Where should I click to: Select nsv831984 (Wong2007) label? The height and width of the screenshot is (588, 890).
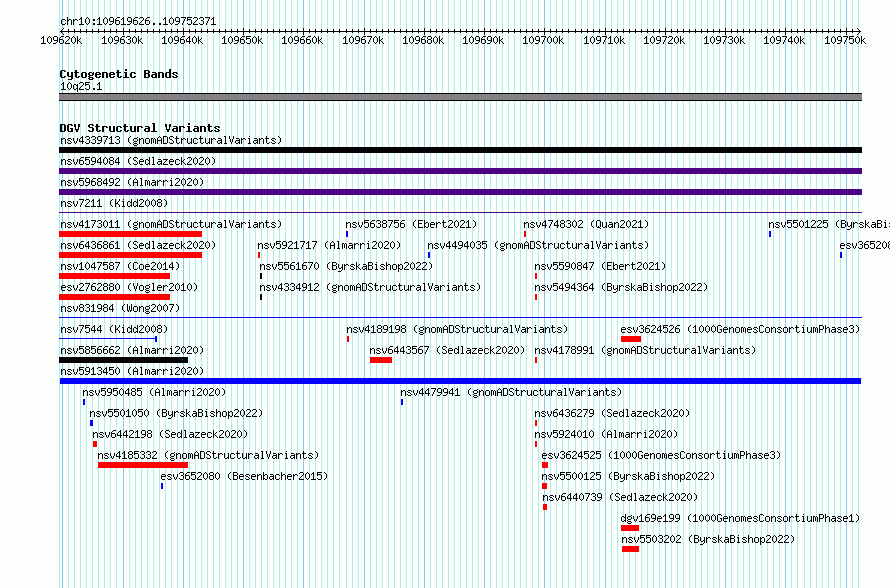(120, 308)
